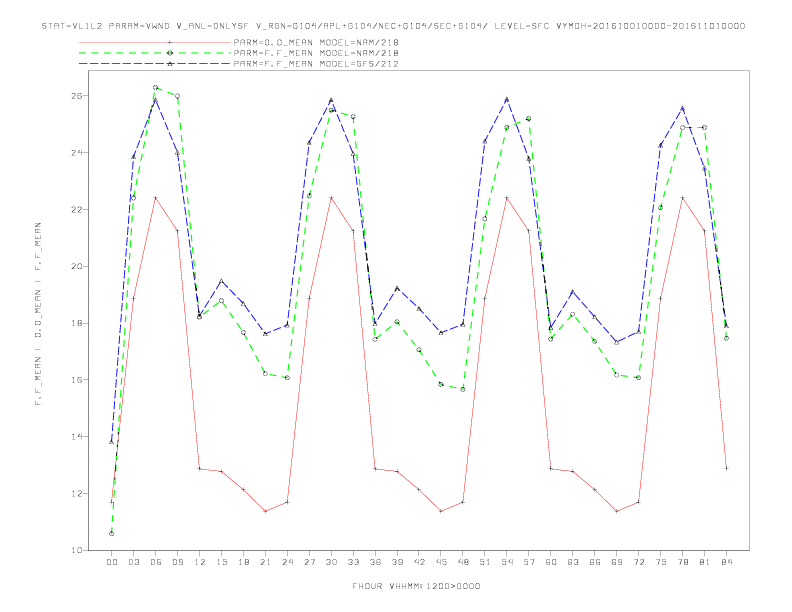Click x-axis forecast hour label 78
This screenshot has height=612, width=792.
[x=682, y=562]
